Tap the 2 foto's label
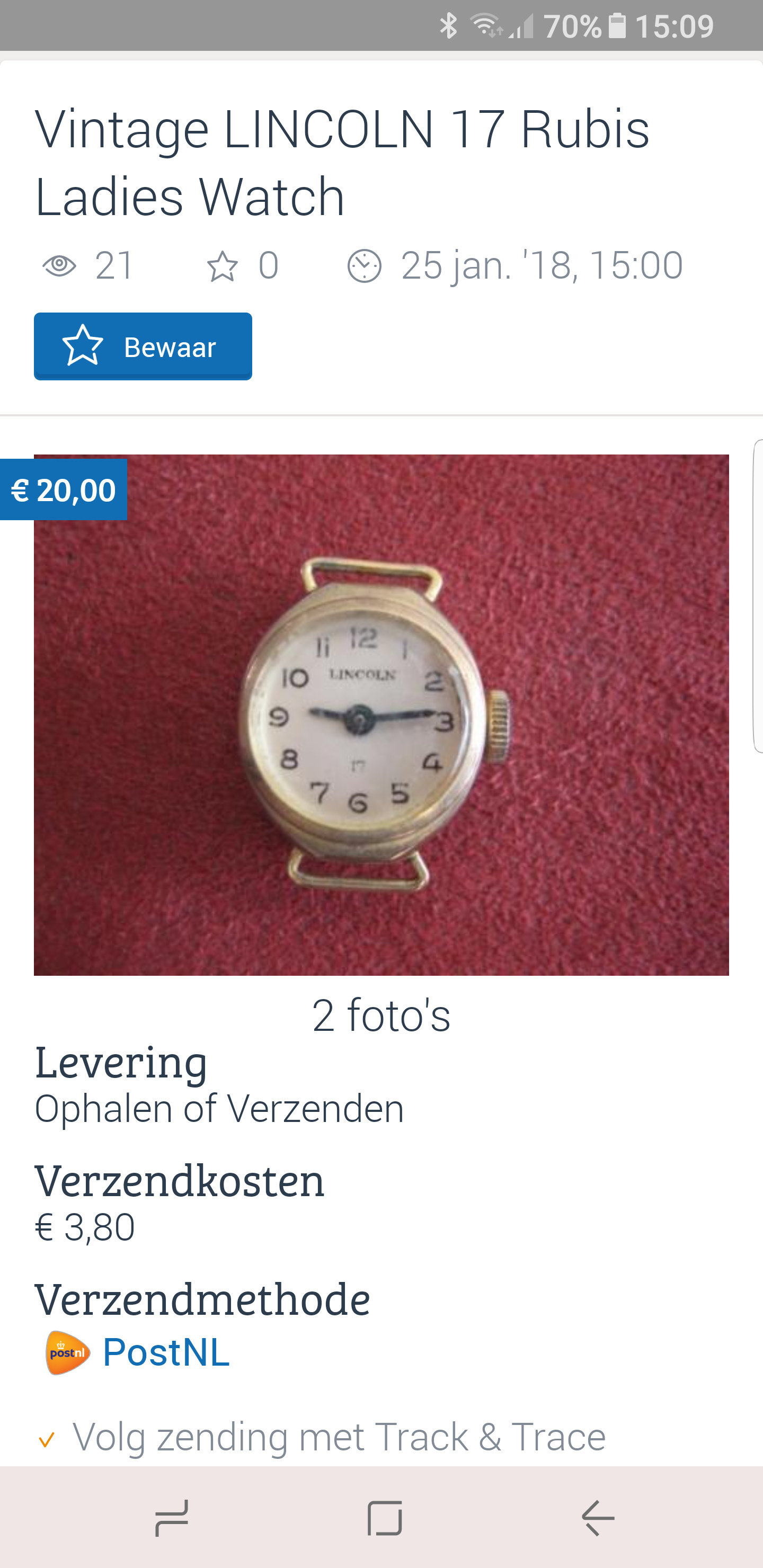 (x=381, y=1015)
